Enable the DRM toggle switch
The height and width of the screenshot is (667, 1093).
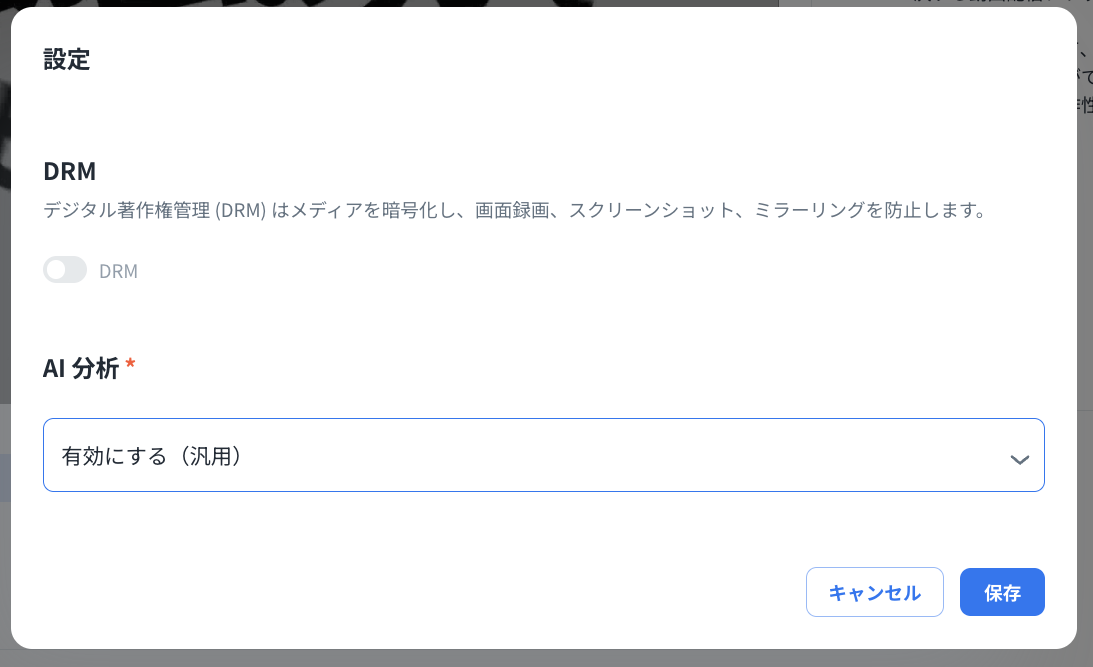65,270
